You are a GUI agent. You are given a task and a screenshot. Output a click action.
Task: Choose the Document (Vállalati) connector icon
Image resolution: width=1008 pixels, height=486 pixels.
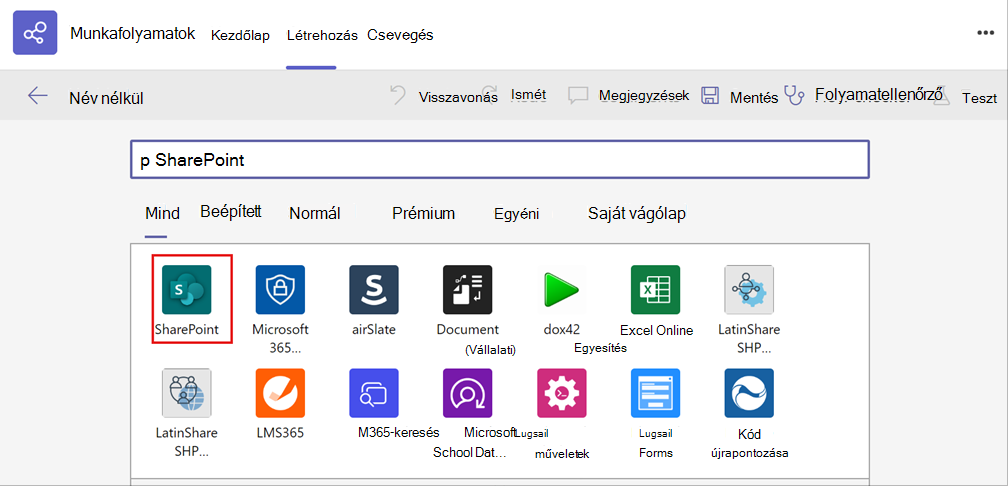tap(467, 290)
